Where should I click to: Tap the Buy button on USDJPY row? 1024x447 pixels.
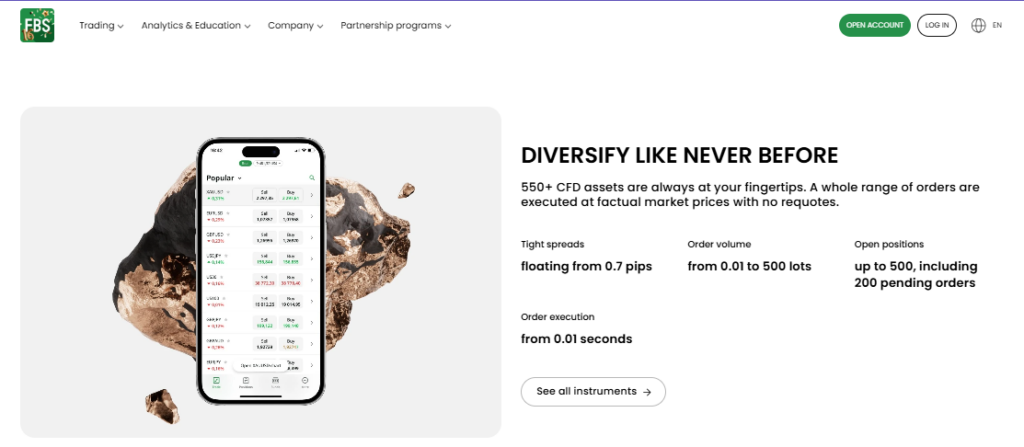tap(291, 258)
